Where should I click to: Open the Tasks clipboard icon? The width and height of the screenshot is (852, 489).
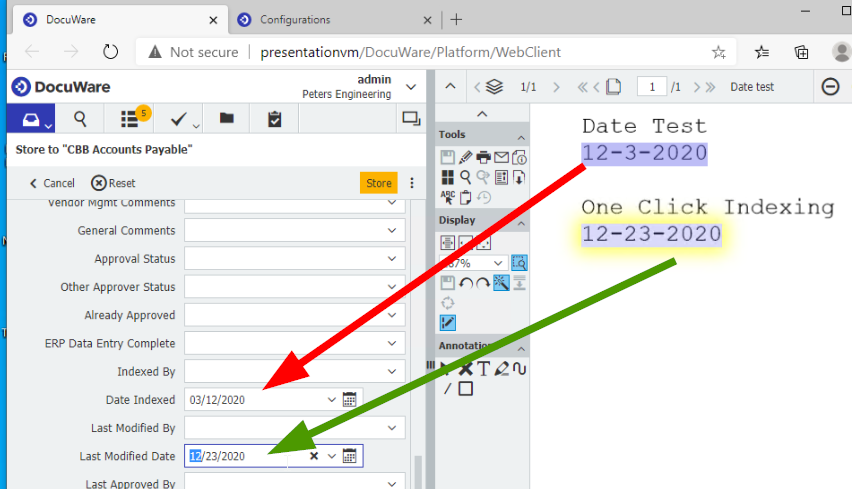[275, 119]
